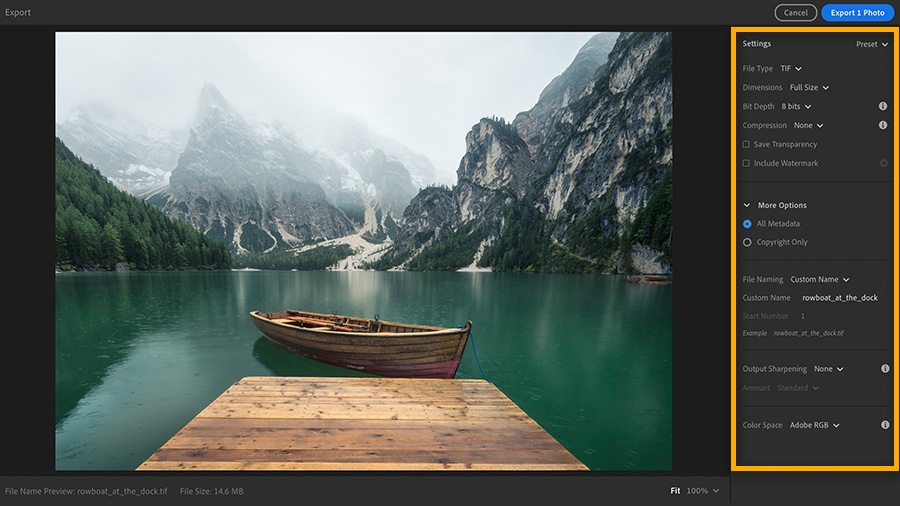This screenshot has height=506, width=900.
Task: Click the Cancel button
Action: coord(796,13)
